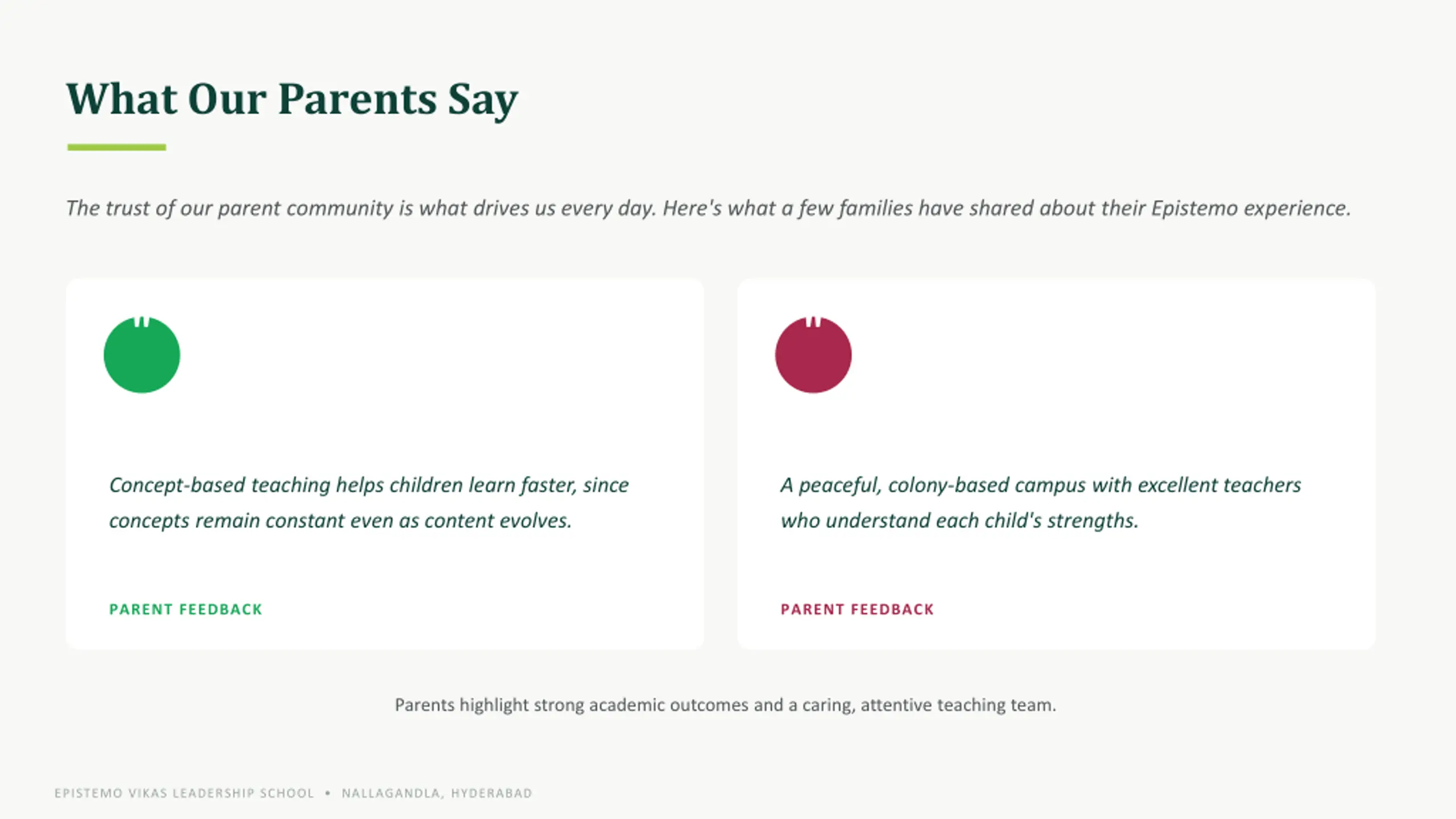Click the green 'PARENT FEEDBACK' label
The height and width of the screenshot is (819, 1456).
click(185, 609)
